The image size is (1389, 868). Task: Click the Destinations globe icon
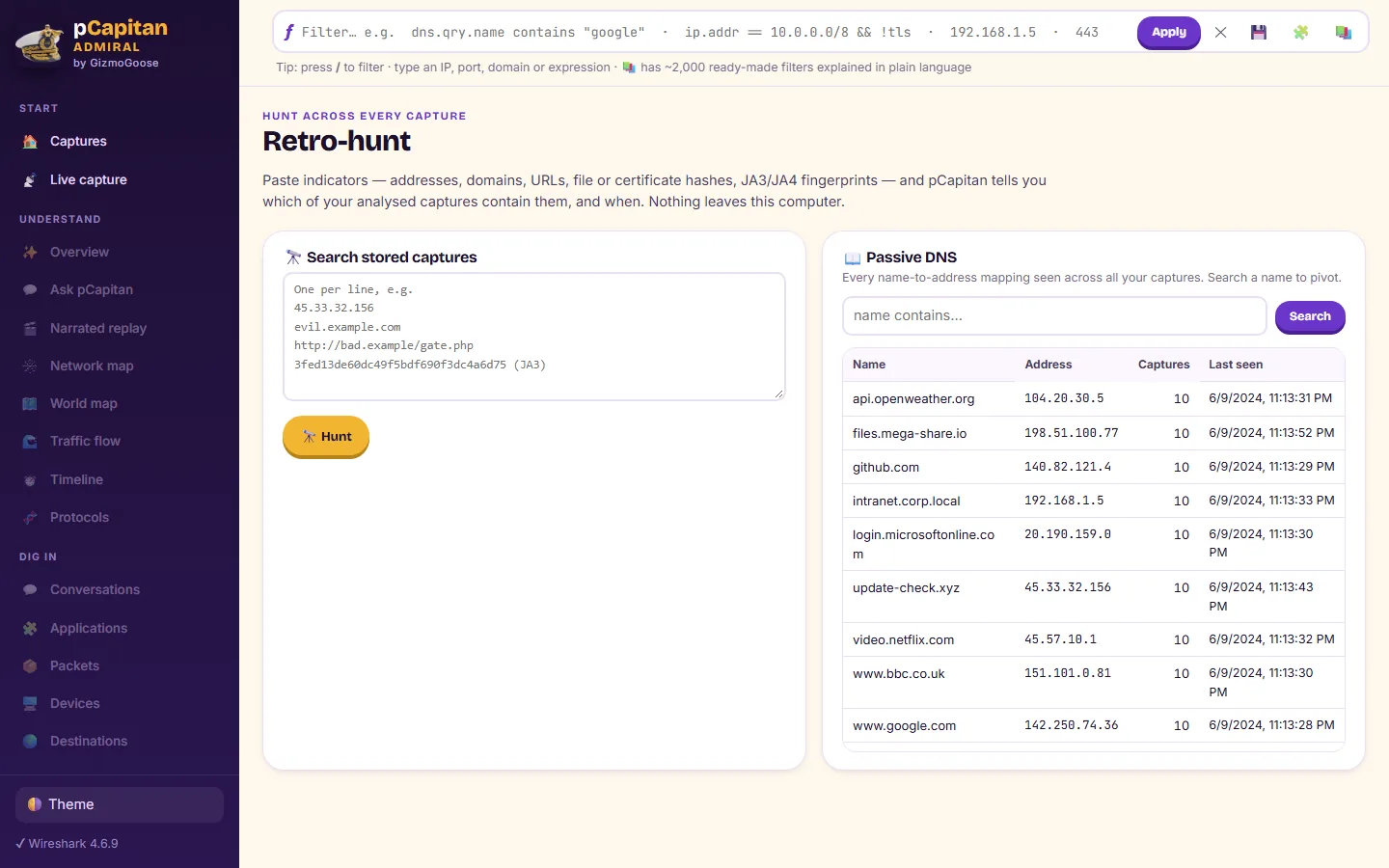30,742
